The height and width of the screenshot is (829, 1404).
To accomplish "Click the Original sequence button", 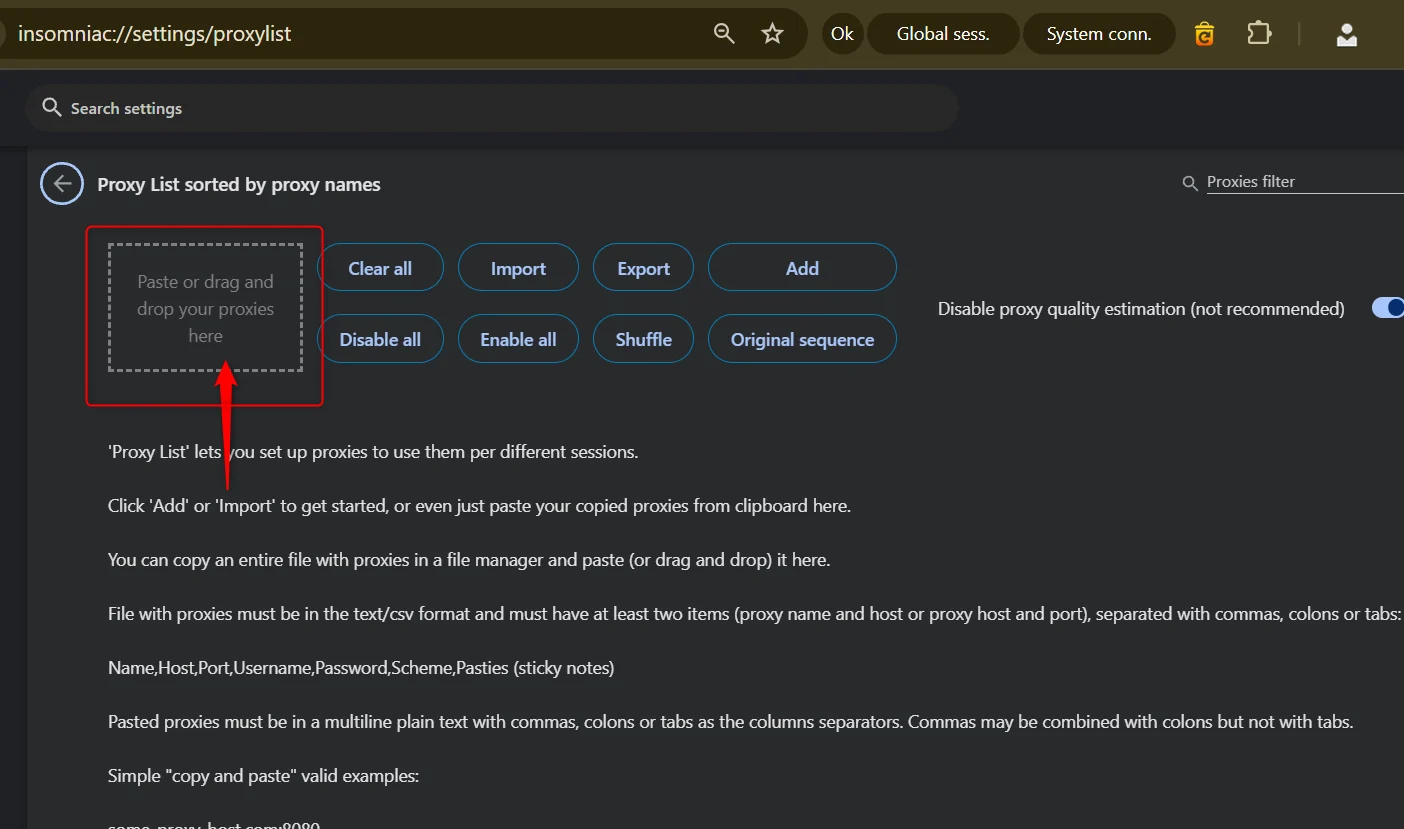I will pyautogui.click(x=802, y=339).
